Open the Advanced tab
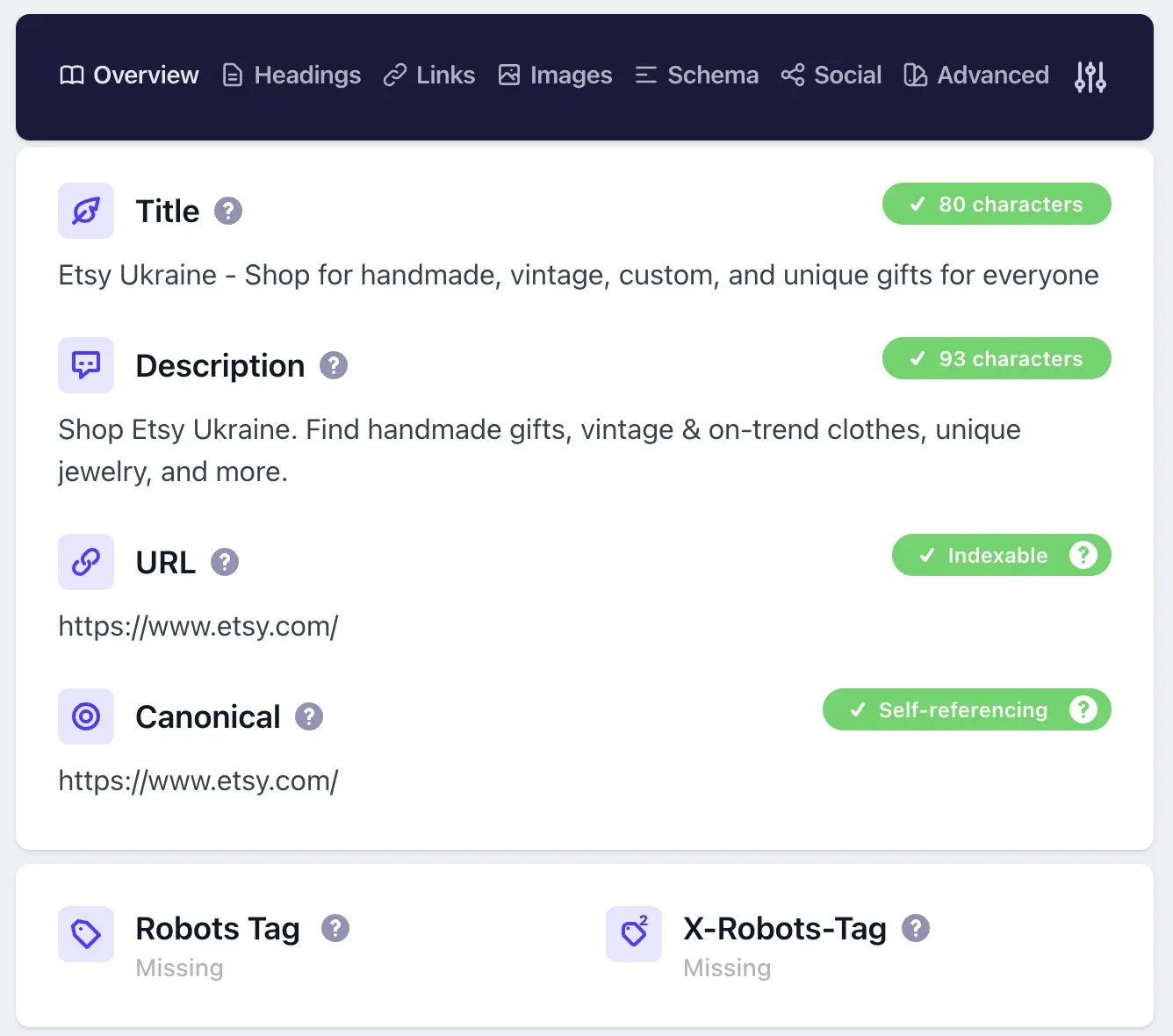 [x=976, y=76]
